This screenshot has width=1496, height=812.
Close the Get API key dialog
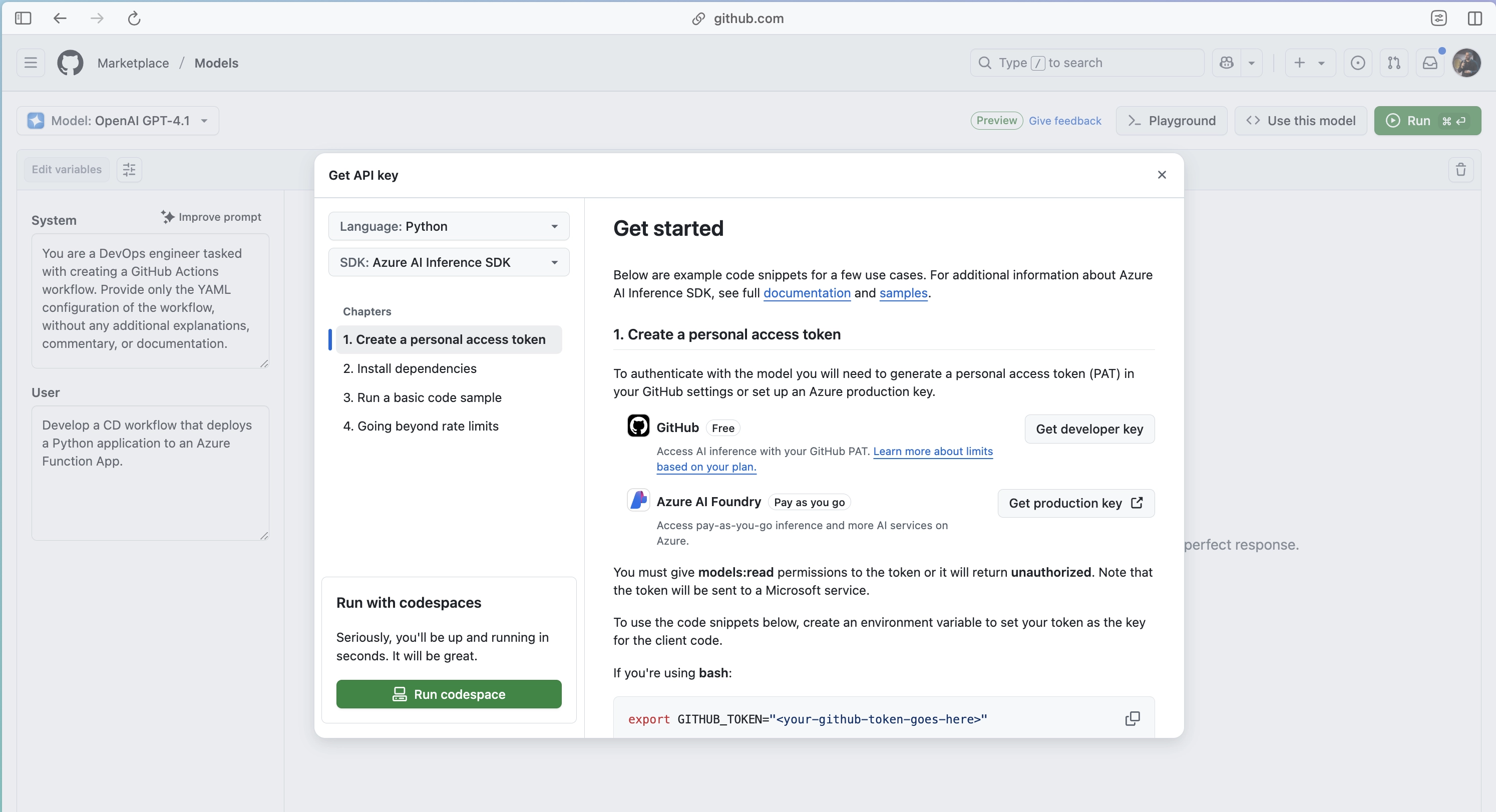1162,175
